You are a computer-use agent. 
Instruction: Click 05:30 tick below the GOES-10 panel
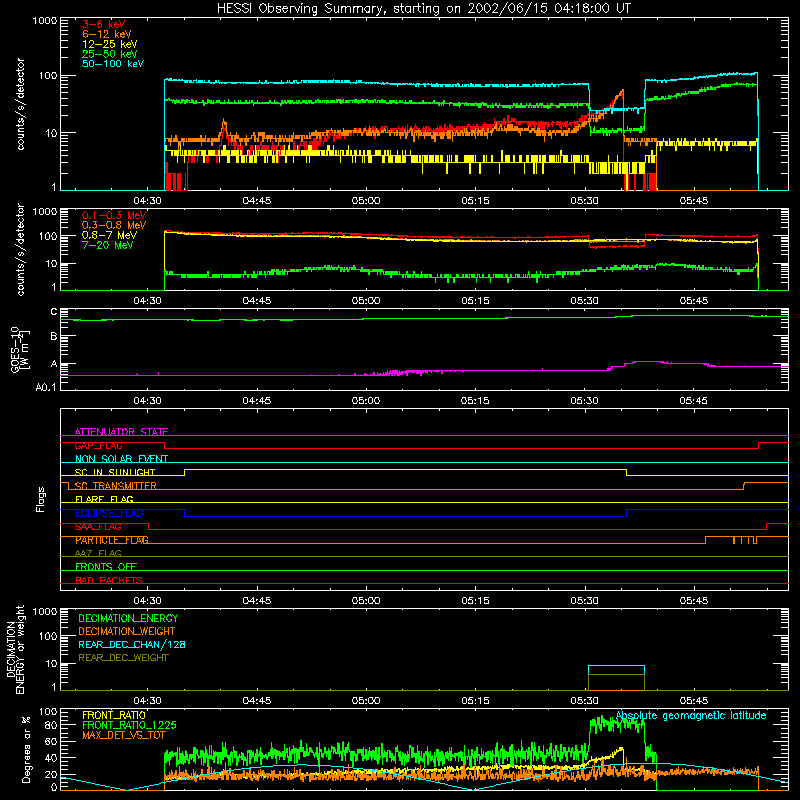click(584, 401)
